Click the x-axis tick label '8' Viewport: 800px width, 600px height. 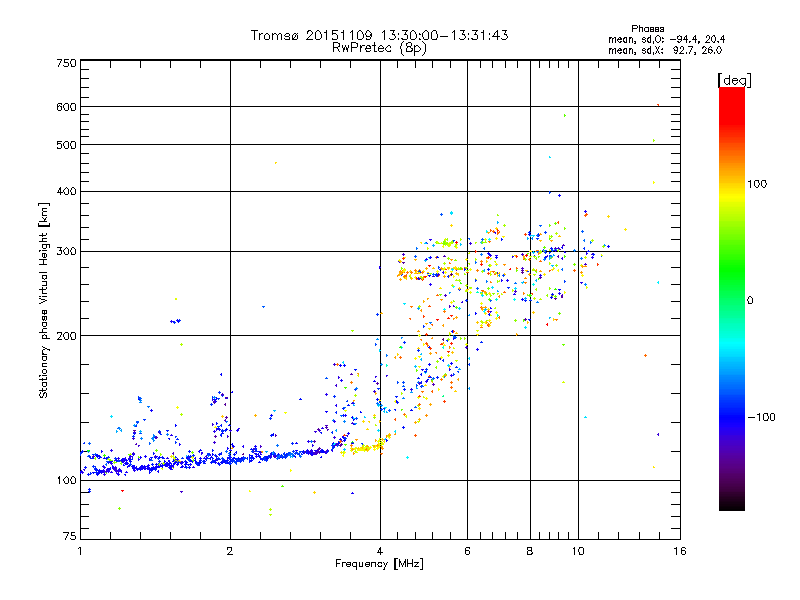(x=530, y=551)
